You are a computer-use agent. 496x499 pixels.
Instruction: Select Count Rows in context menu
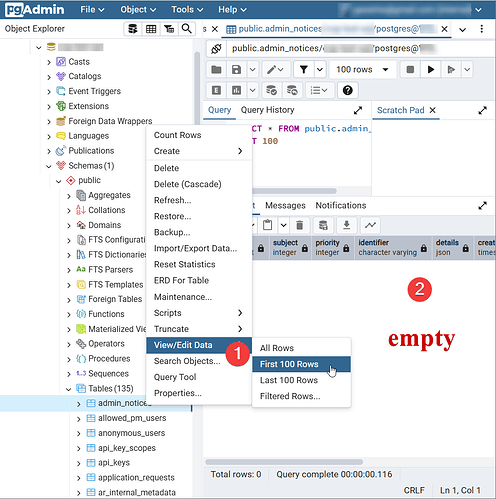[199, 135]
